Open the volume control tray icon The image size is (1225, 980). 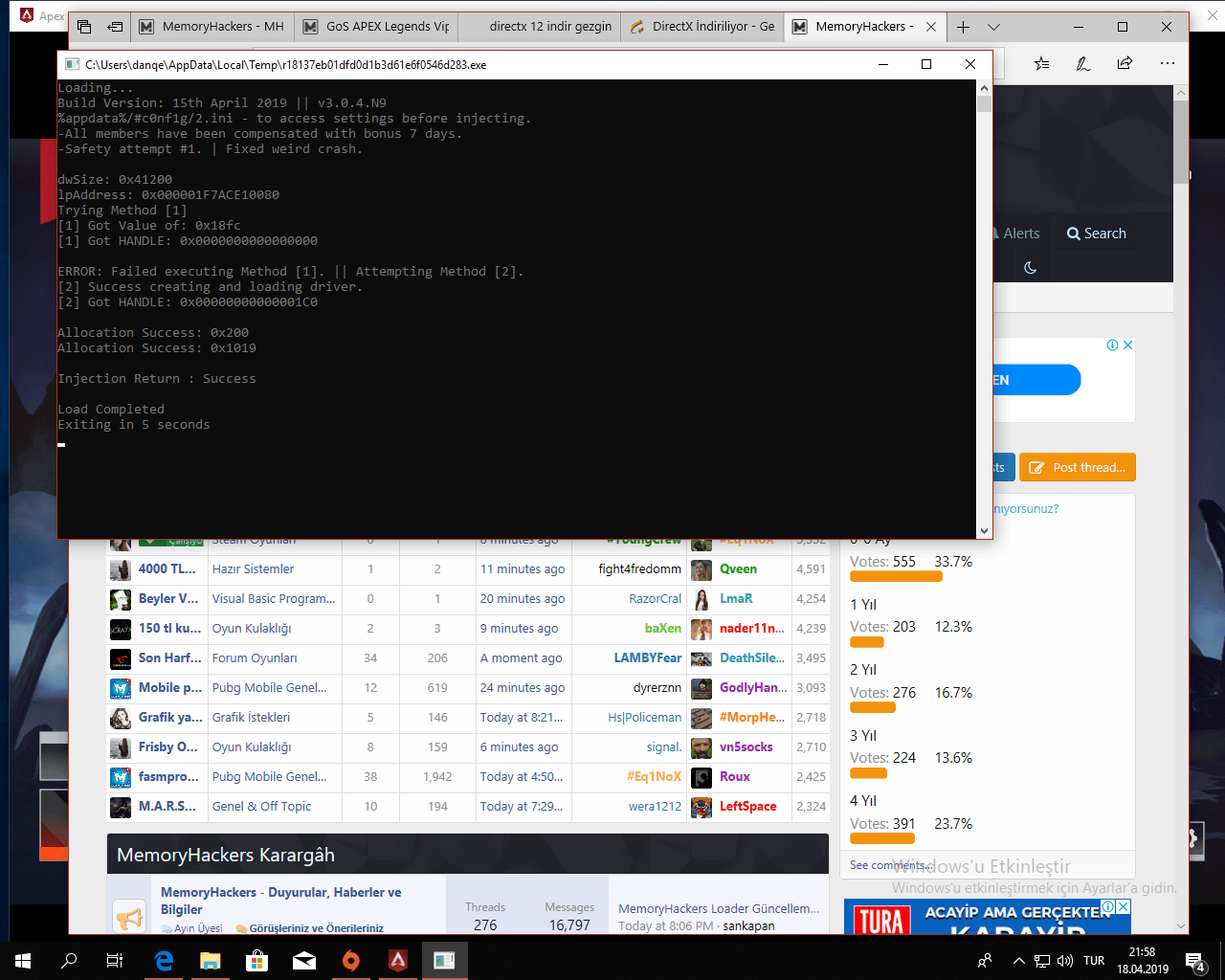click(1065, 961)
